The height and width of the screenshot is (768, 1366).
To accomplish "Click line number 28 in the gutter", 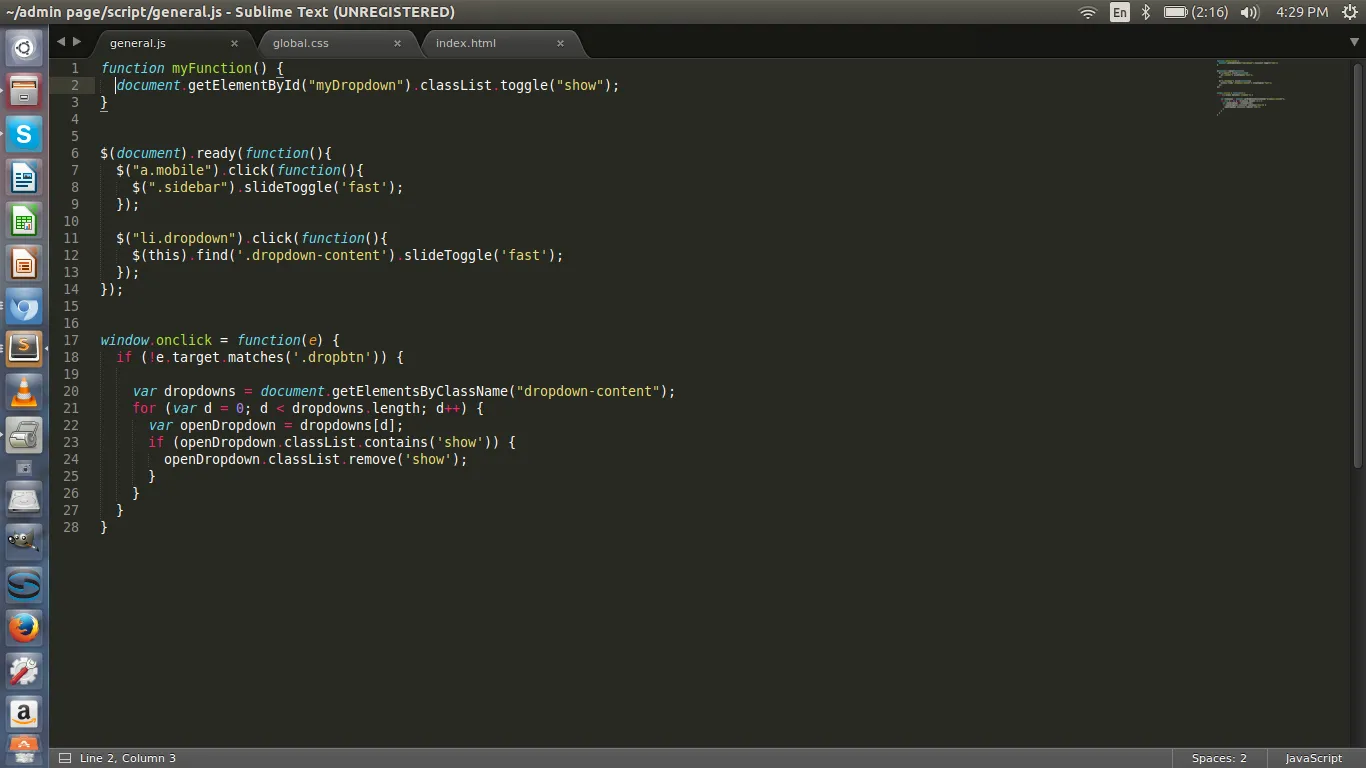I will coord(70,527).
